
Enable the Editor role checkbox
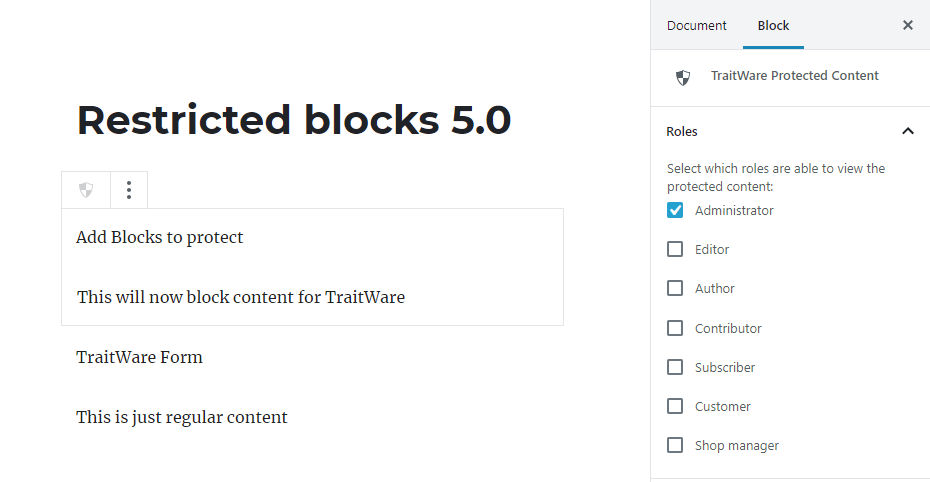675,249
